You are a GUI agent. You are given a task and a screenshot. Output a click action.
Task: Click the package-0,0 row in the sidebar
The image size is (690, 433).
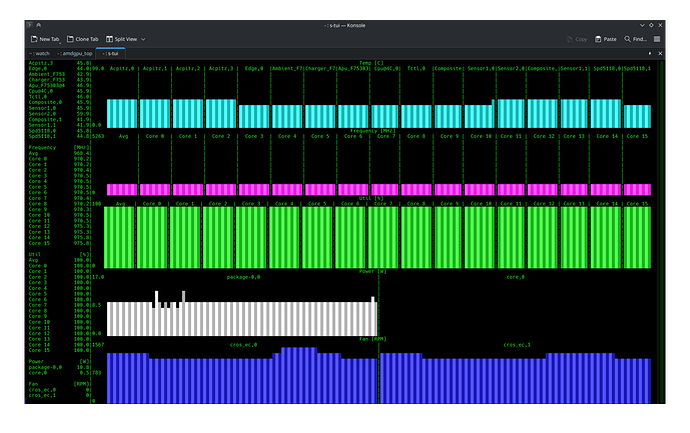59,367
